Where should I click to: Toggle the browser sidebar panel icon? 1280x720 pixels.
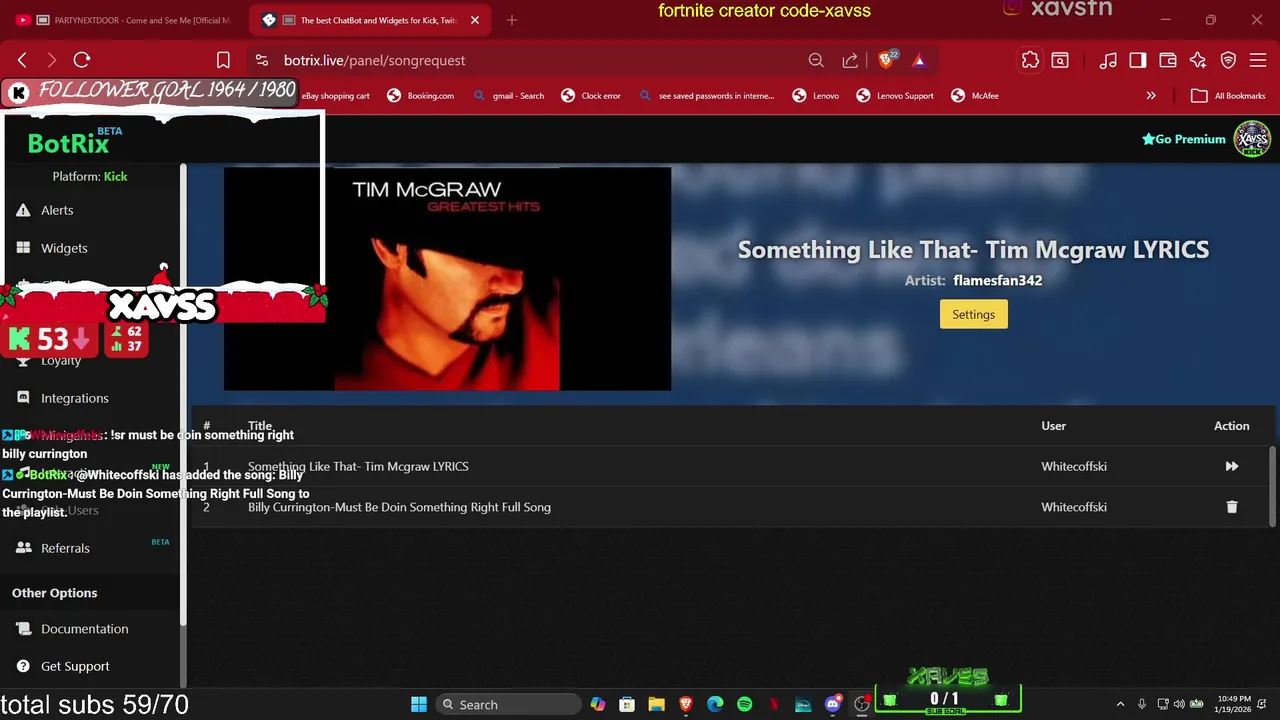(x=1138, y=60)
